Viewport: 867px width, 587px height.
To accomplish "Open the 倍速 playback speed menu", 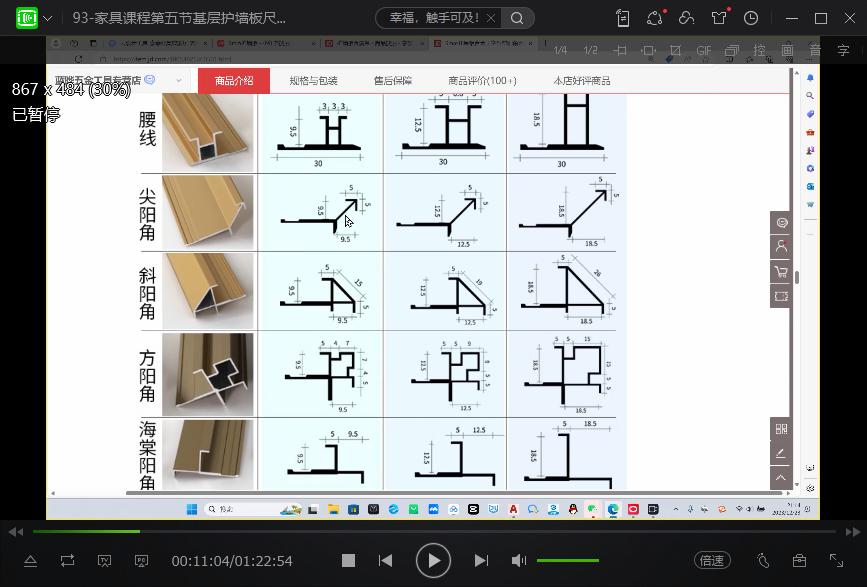I will point(712,561).
